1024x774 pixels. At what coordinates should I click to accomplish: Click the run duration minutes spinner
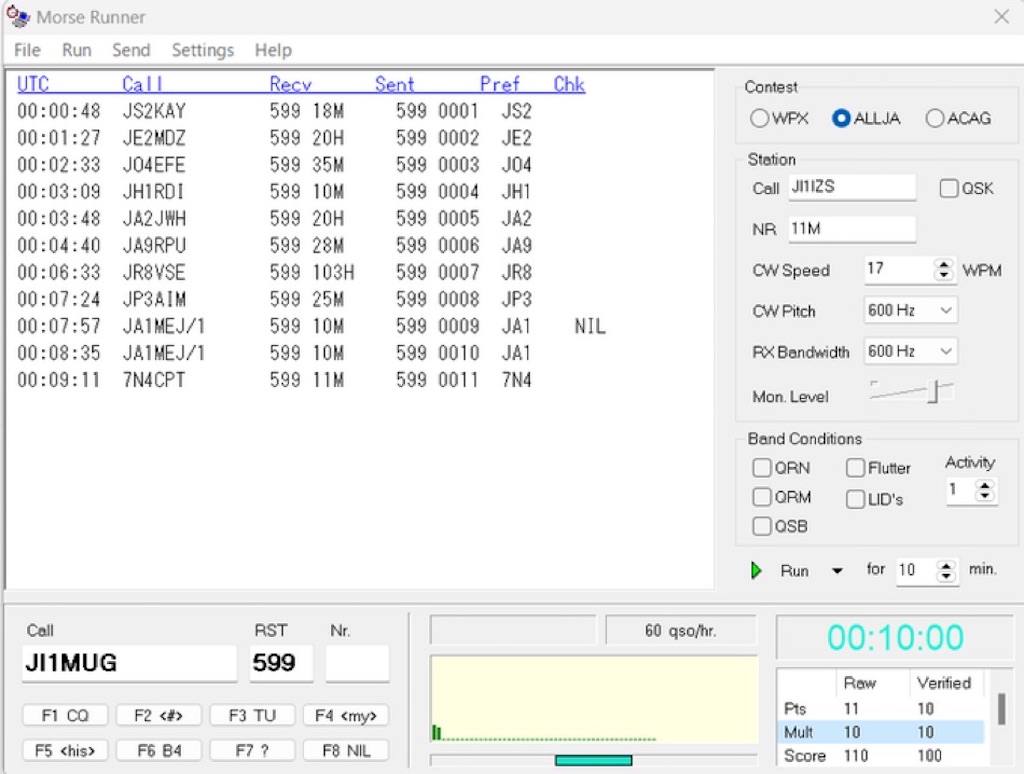946,570
